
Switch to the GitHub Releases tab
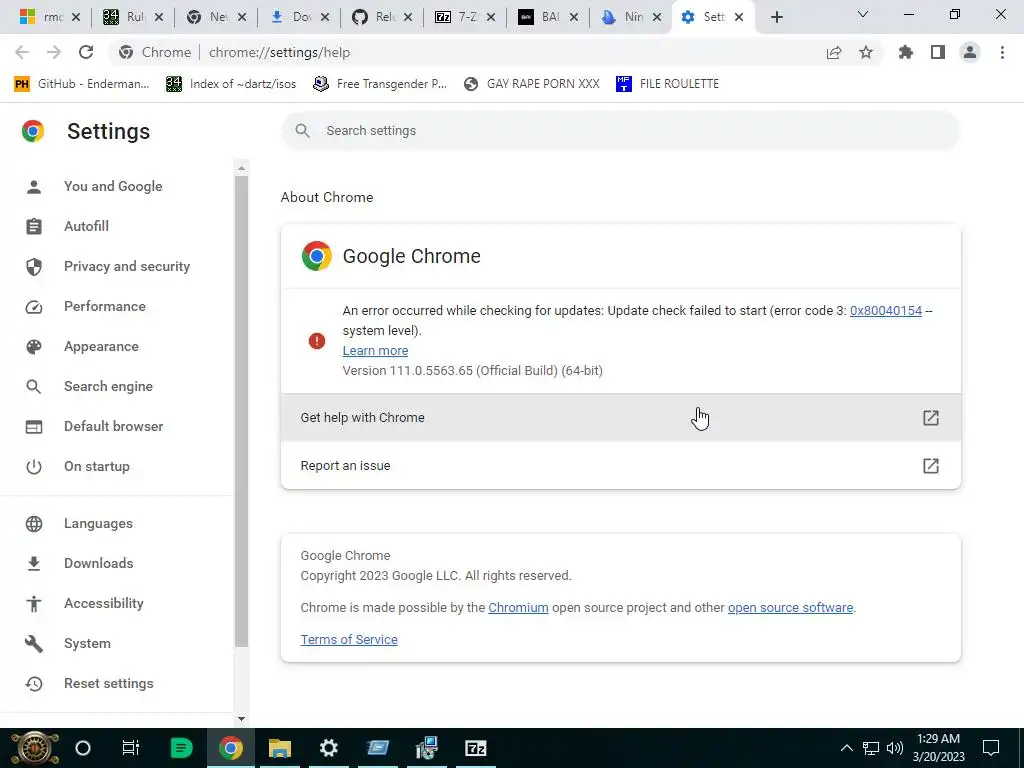381,17
